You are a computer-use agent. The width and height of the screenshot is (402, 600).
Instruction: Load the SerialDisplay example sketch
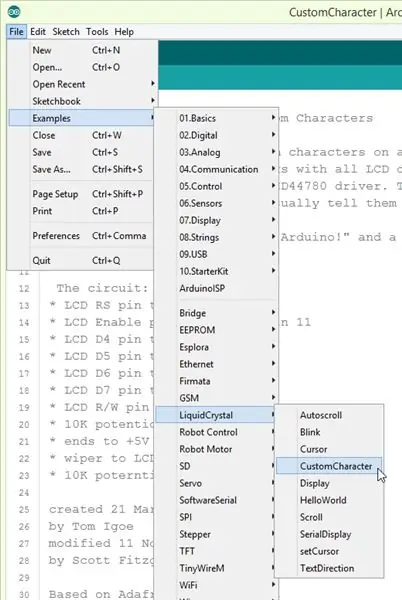point(329,534)
